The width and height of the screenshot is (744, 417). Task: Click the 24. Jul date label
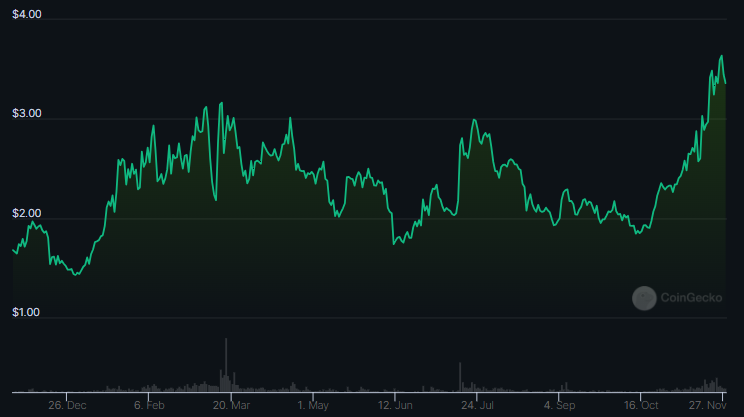coord(477,405)
